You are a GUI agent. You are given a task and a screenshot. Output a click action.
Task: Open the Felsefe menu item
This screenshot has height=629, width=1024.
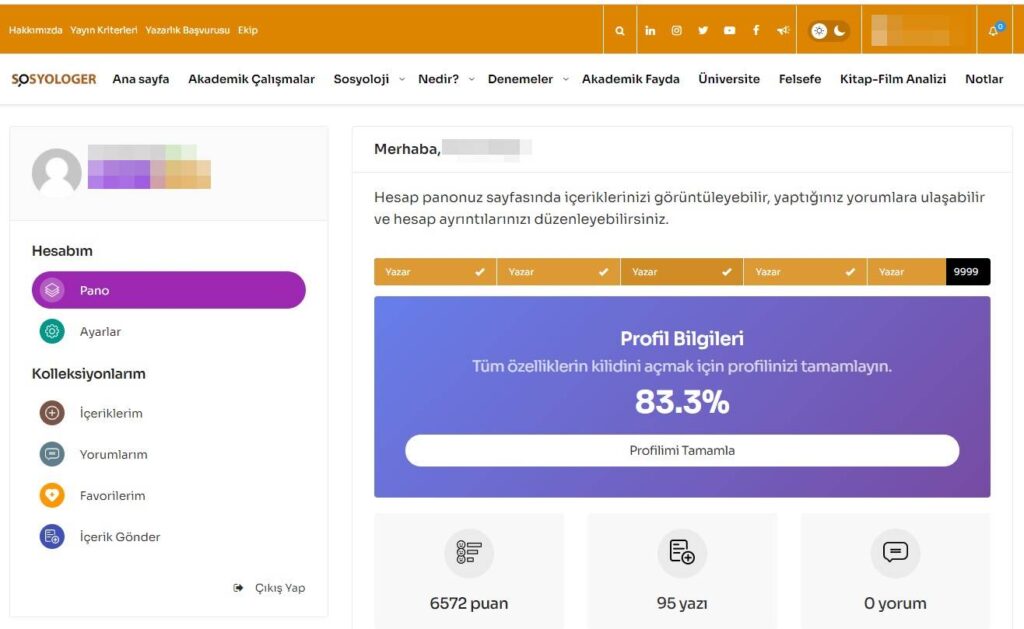(x=799, y=79)
